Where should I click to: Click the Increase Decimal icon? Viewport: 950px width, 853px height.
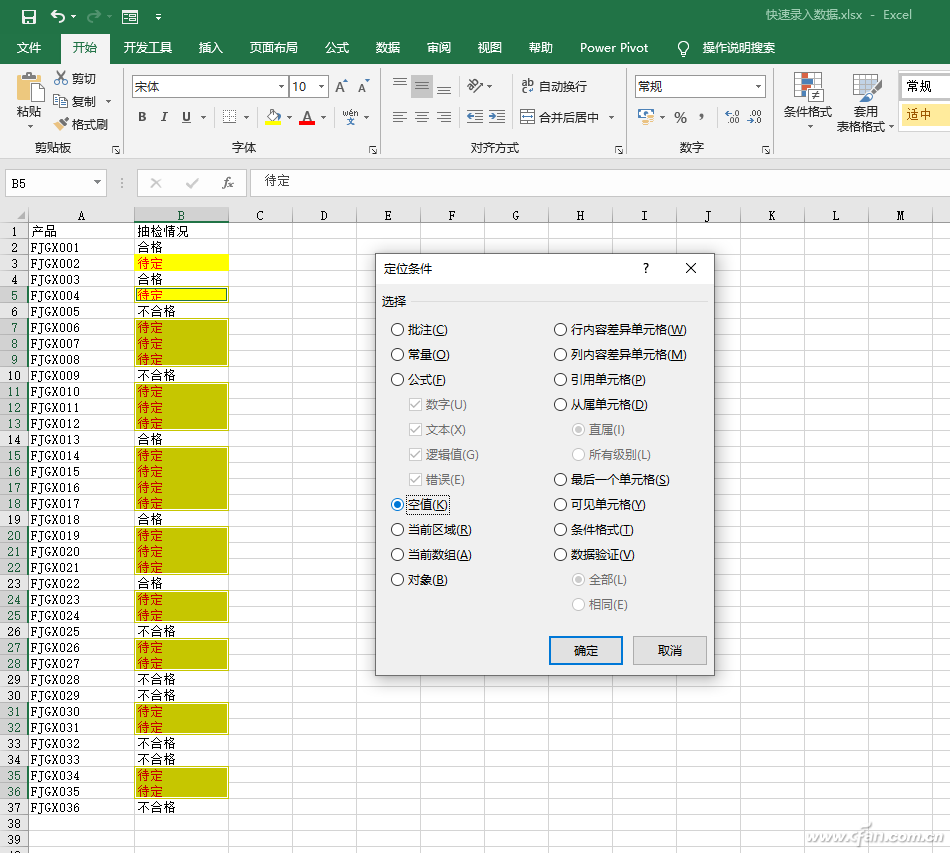[732, 117]
